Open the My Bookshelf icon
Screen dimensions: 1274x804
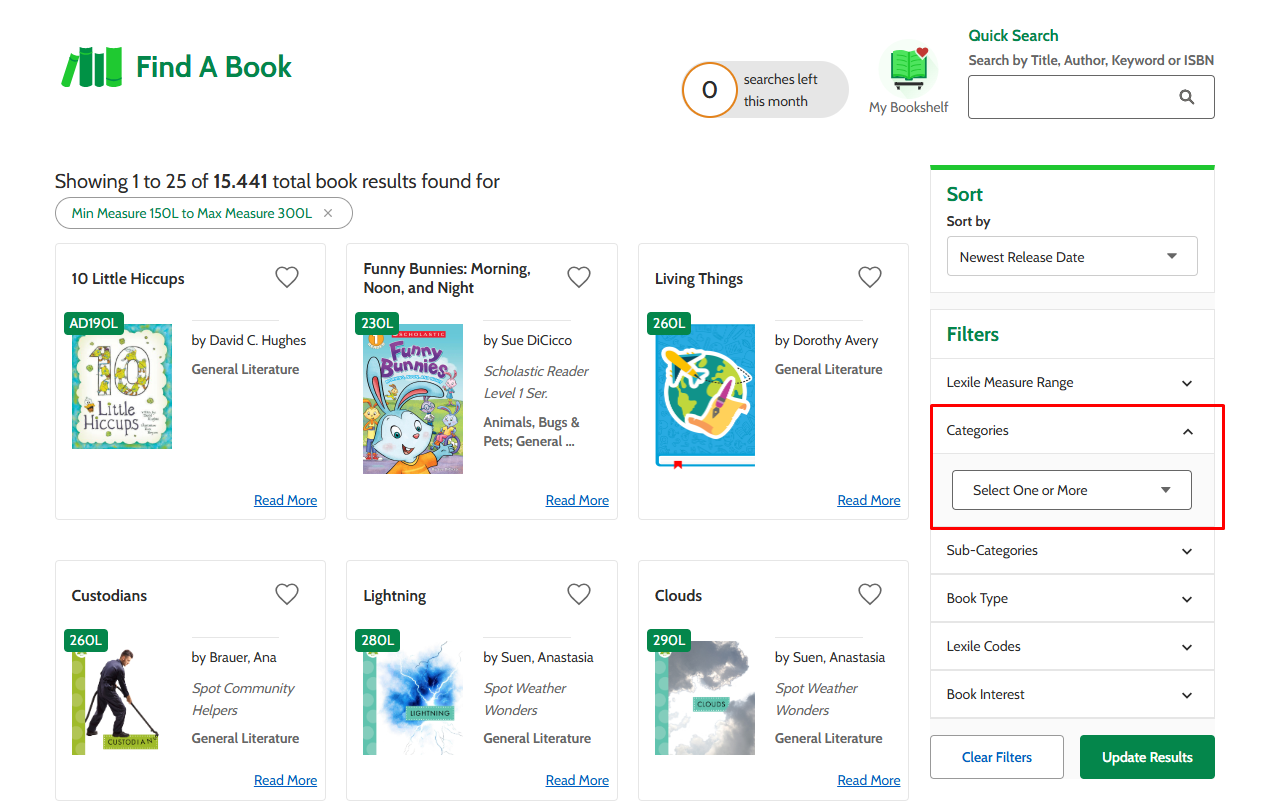(x=909, y=70)
